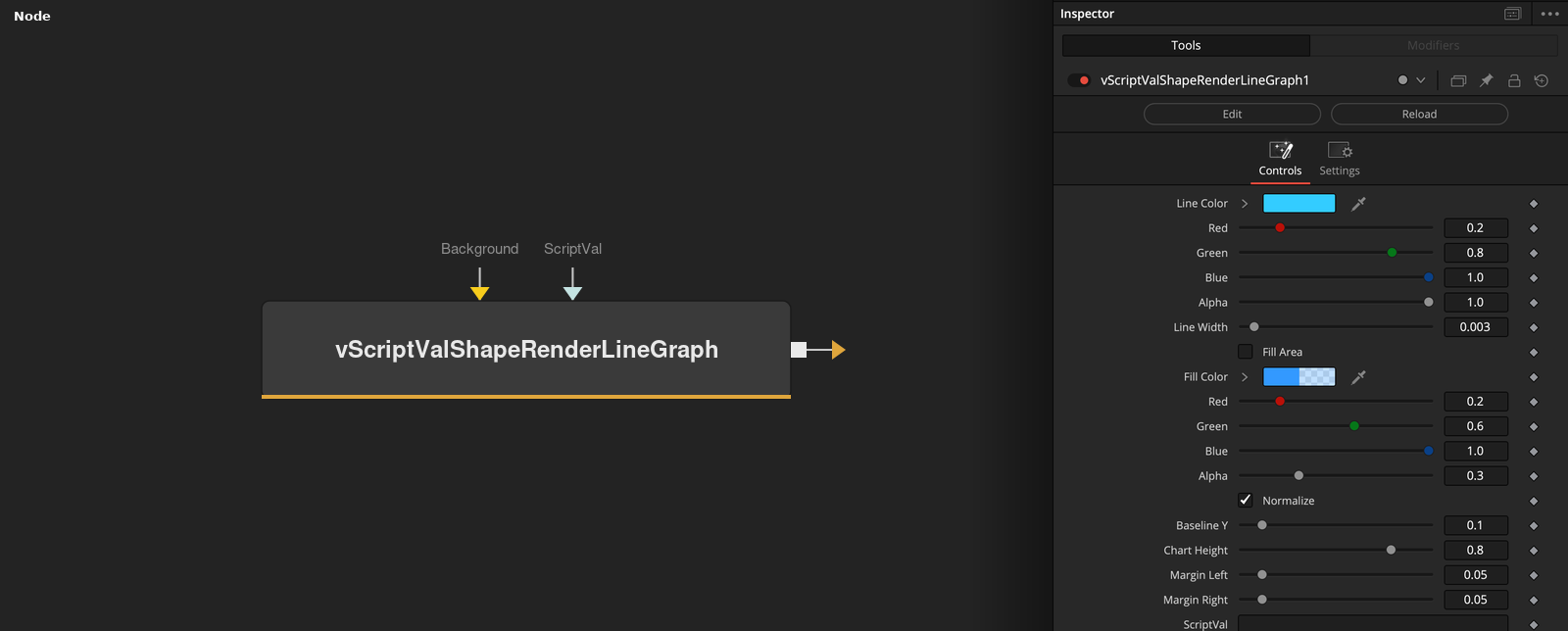This screenshot has width=1568, height=631.
Task: Click the versions icon in node header
Action: [x=1458, y=80]
